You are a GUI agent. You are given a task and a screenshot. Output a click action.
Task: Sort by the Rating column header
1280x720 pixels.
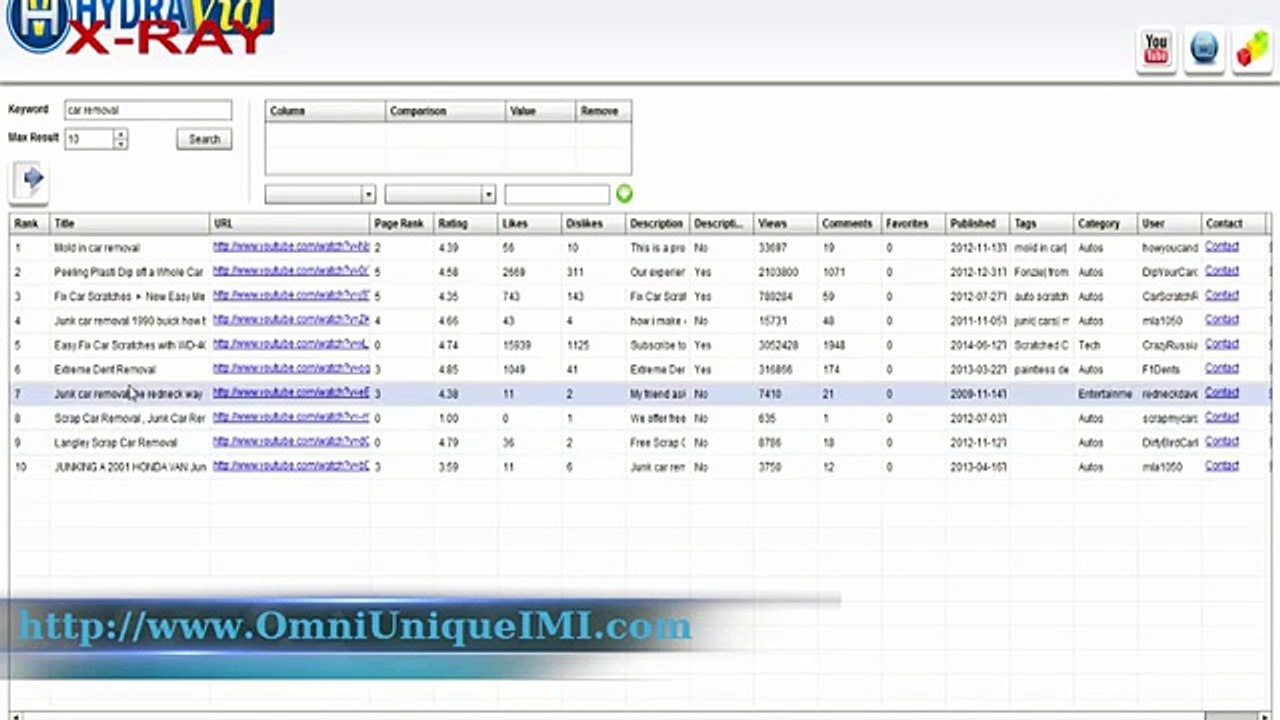[466, 223]
